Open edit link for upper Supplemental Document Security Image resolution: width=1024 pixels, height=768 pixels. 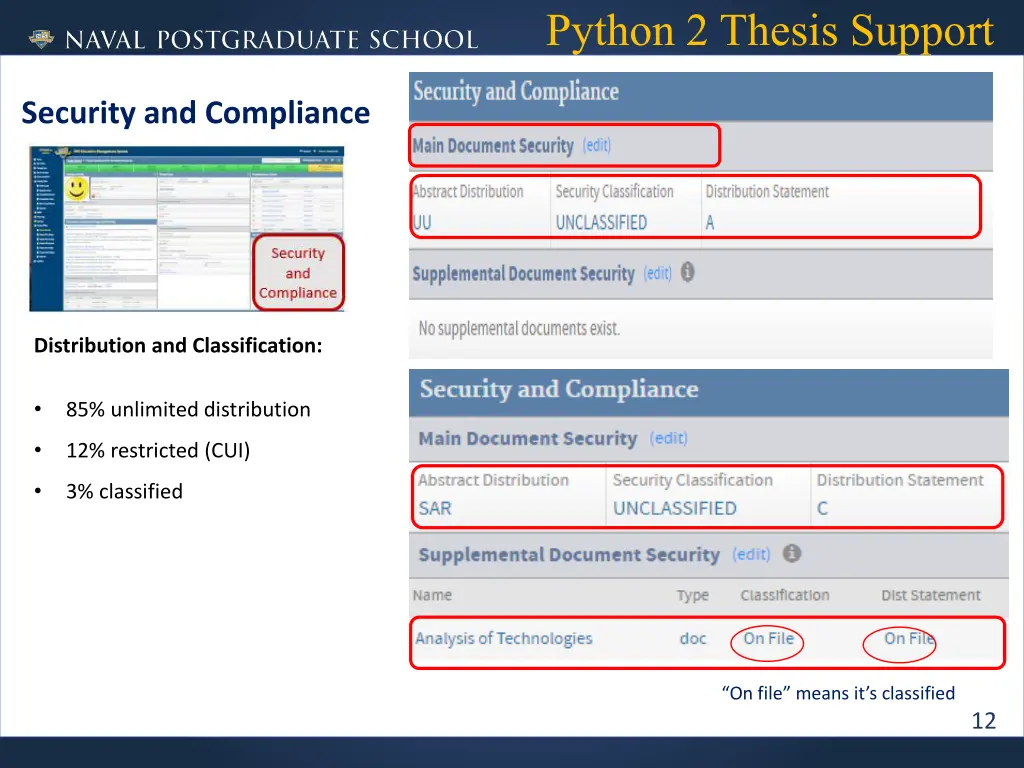658,273
